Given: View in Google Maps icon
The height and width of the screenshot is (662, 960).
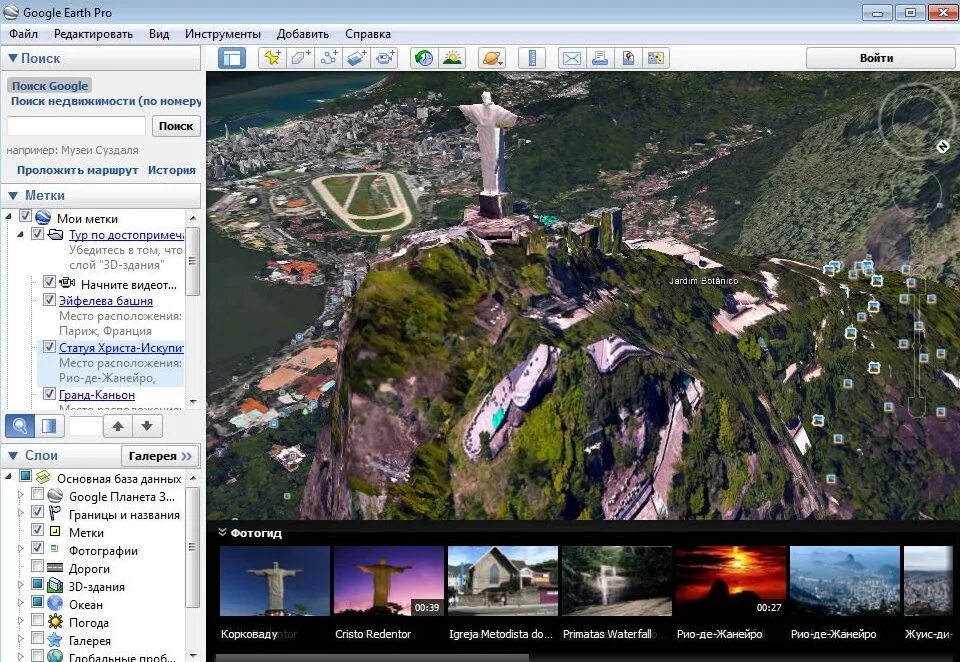Looking at the screenshot, I should click(656, 58).
